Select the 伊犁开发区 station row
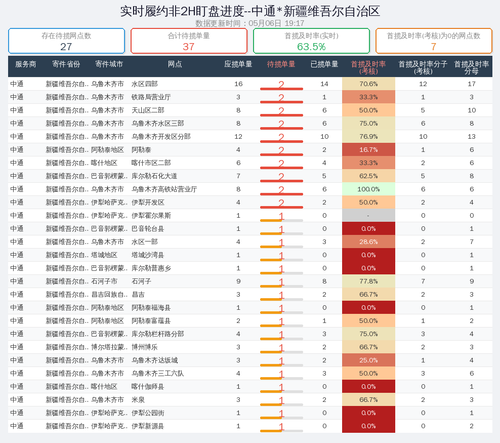 pyautogui.click(x=250, y=202)
